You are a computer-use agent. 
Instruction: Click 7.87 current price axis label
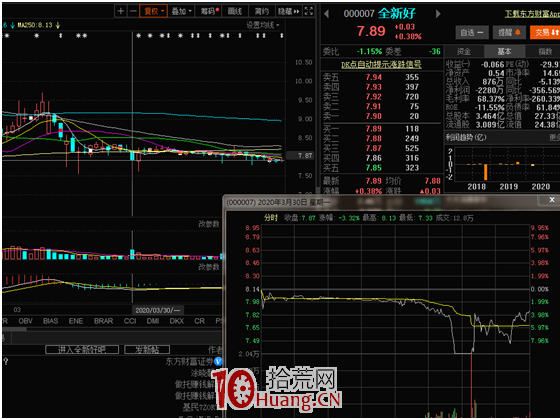point(305,156)
